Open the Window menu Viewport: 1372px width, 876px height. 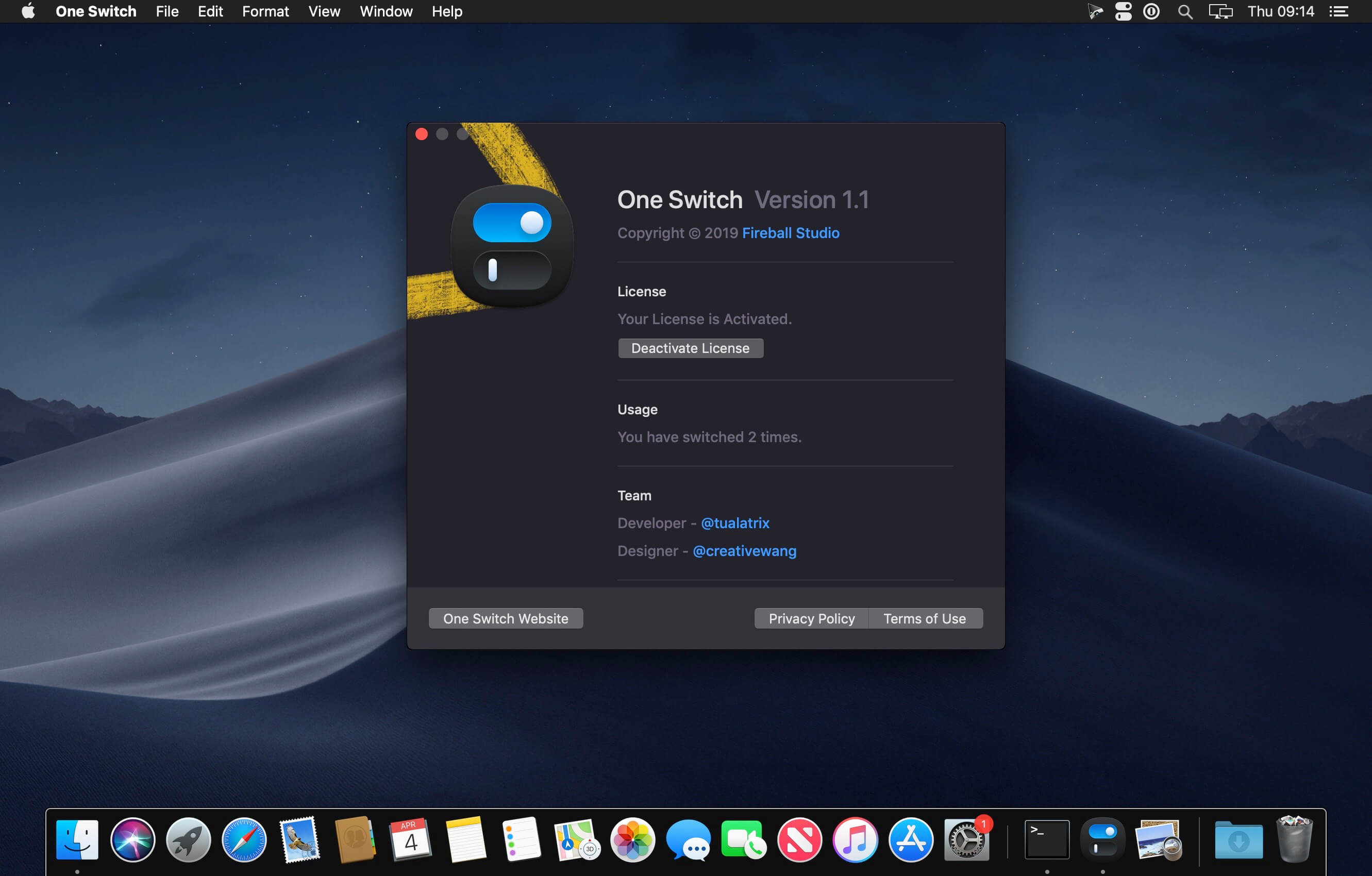(x=386, y=11)
